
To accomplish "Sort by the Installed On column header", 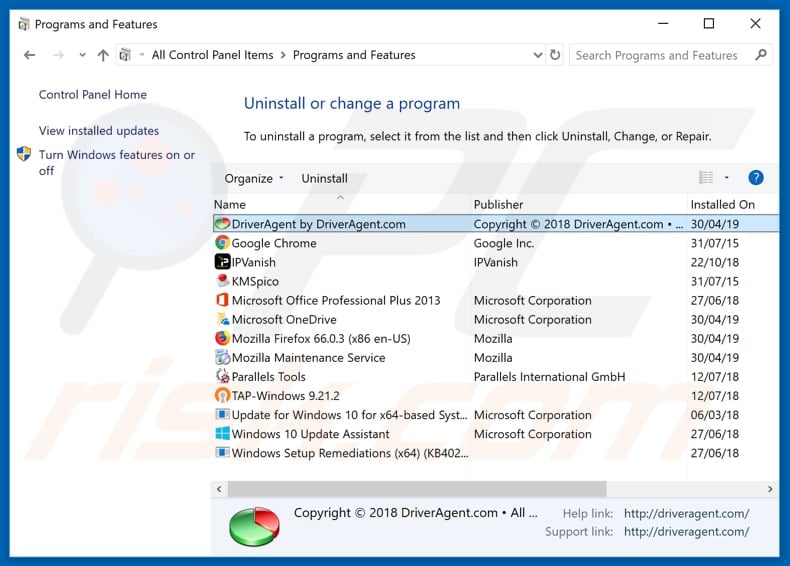I will [733, 204].
